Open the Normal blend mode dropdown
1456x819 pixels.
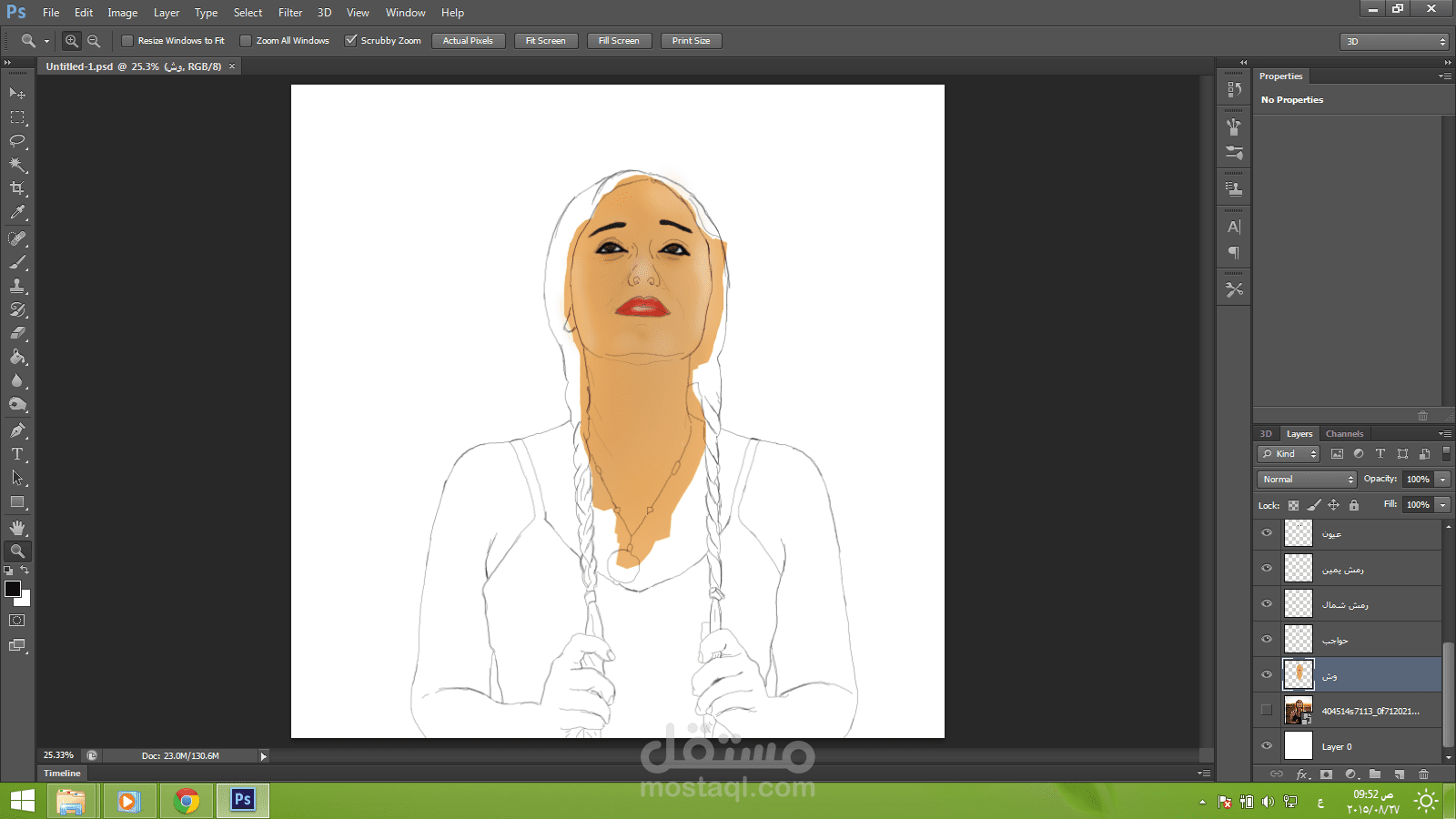1307,480
